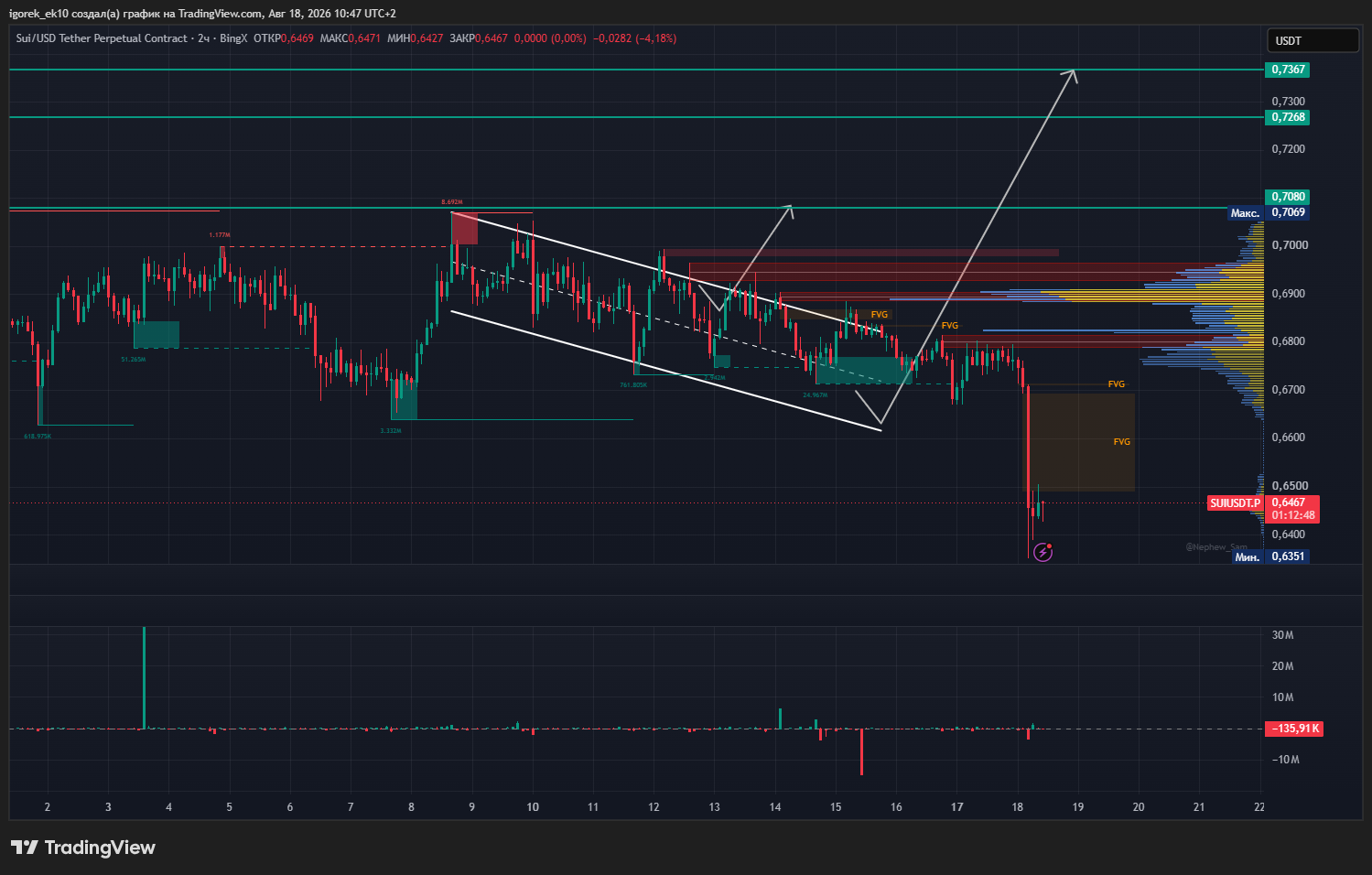
Task: Click the 3.332M volume label
Action: tap(391, 430)
